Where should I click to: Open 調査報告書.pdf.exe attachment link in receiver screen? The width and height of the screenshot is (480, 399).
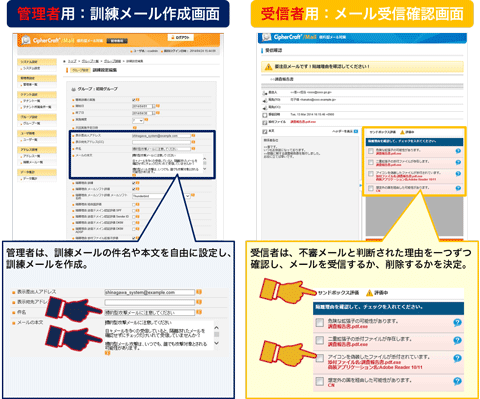(303, 122)
